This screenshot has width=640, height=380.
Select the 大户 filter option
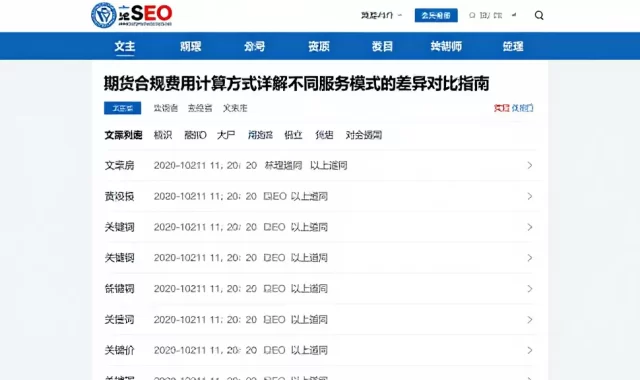tap(226, 135)
